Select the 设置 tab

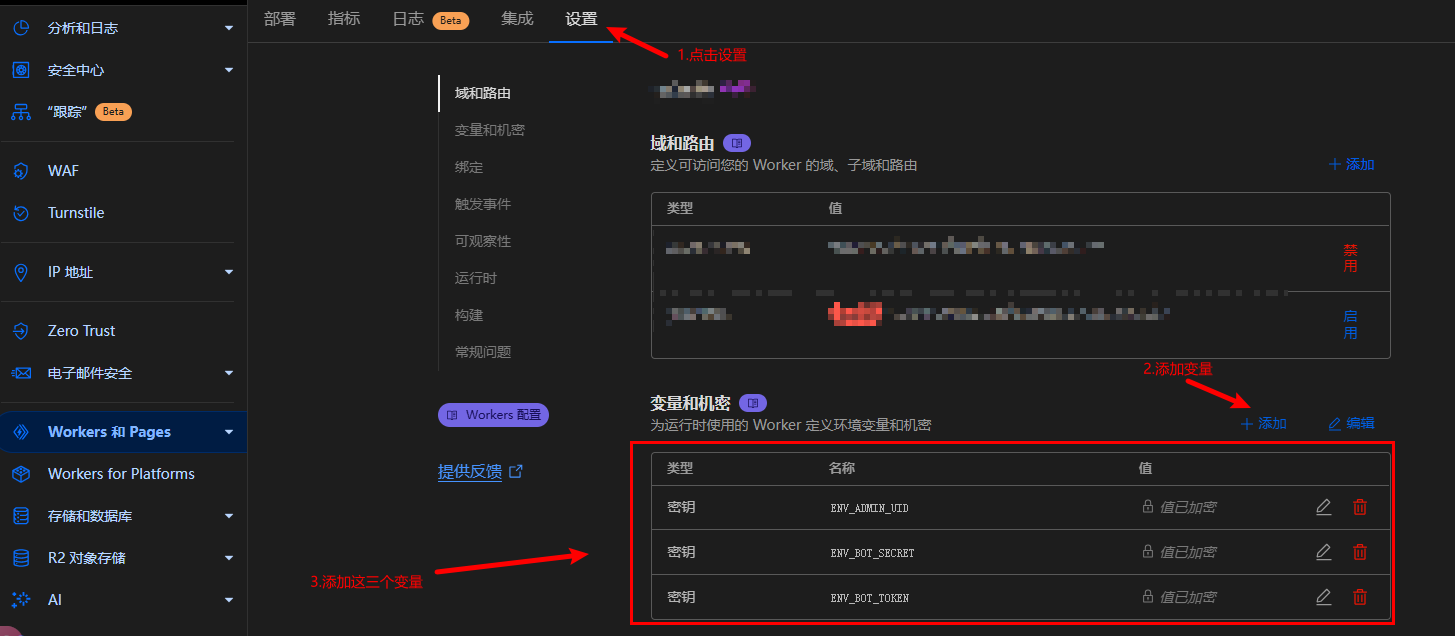581,19
